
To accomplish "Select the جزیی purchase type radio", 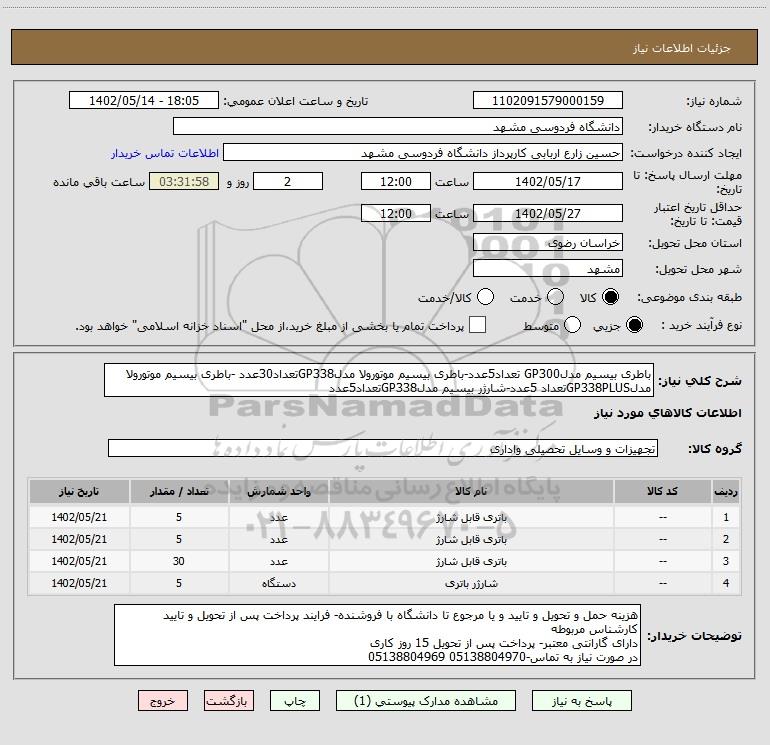I will pyautogui.click(x=634, y=325).
